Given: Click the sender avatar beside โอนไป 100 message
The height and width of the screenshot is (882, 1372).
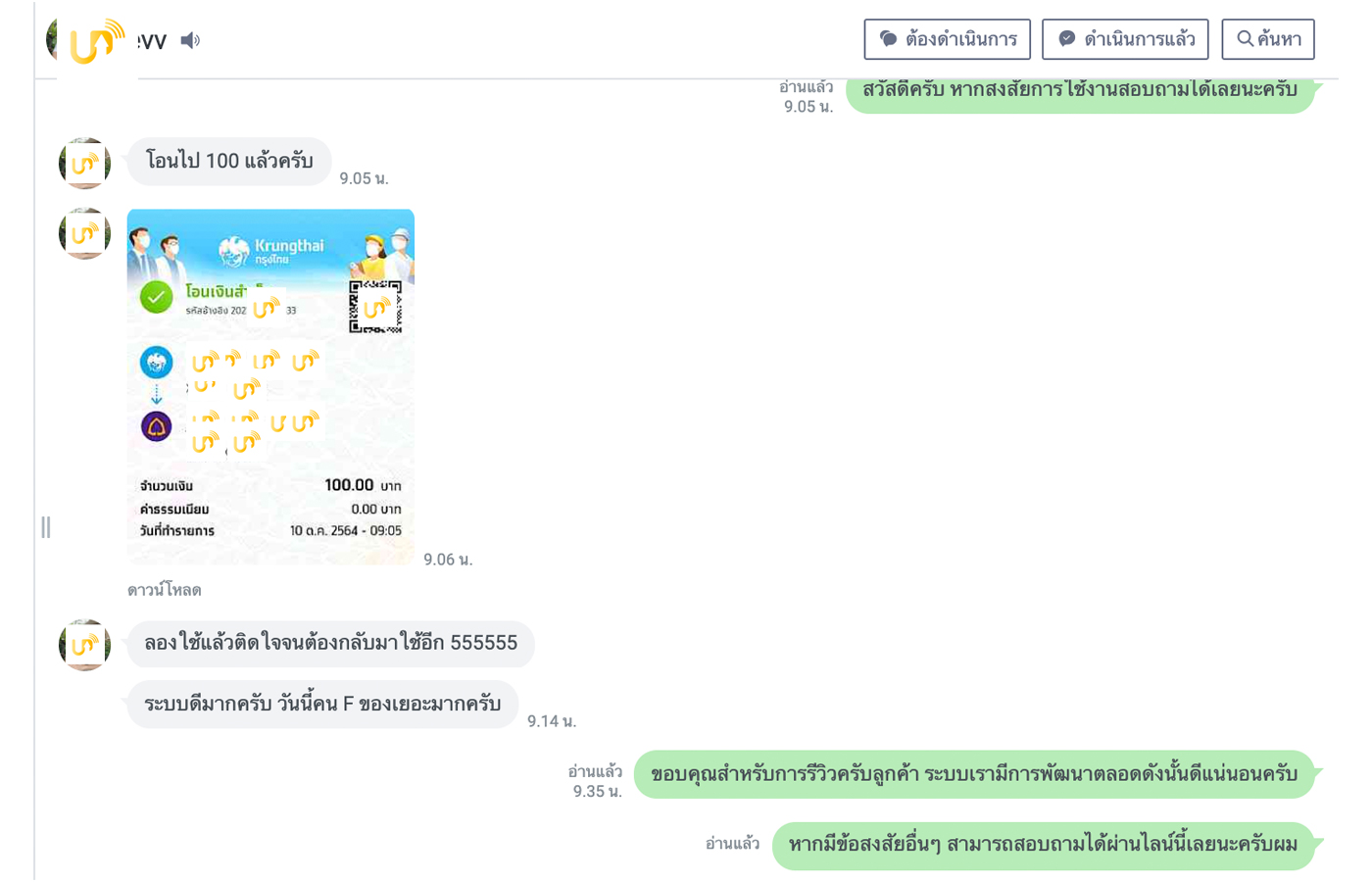Looking at the screenshot, I should tap(84, 163).
